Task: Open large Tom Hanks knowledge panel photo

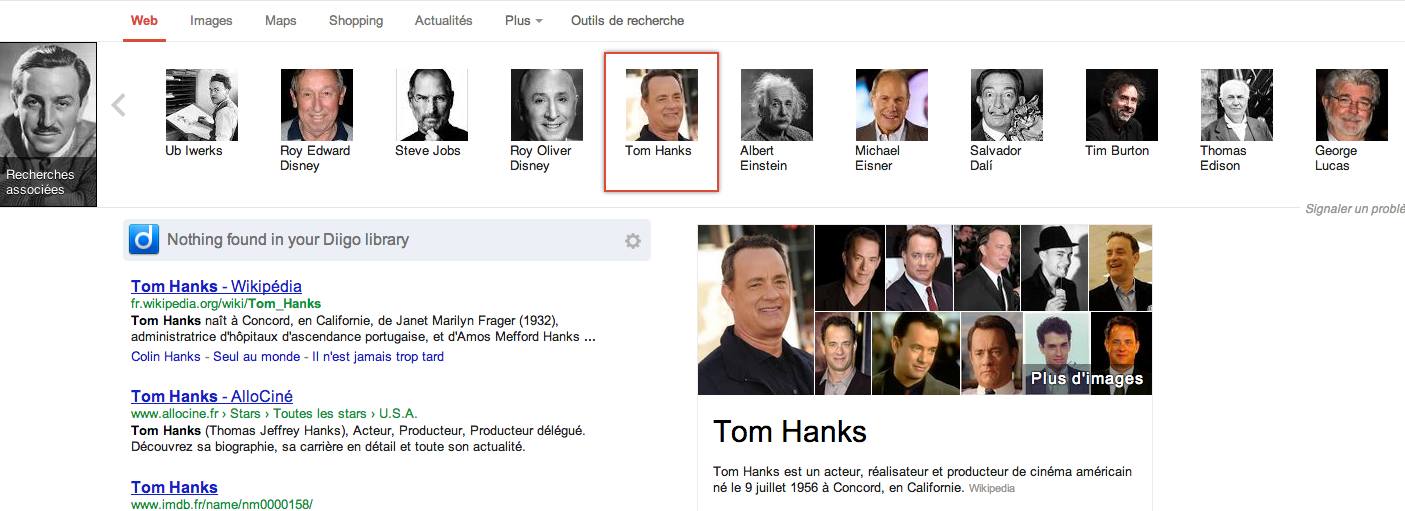Action: (755, 310)
